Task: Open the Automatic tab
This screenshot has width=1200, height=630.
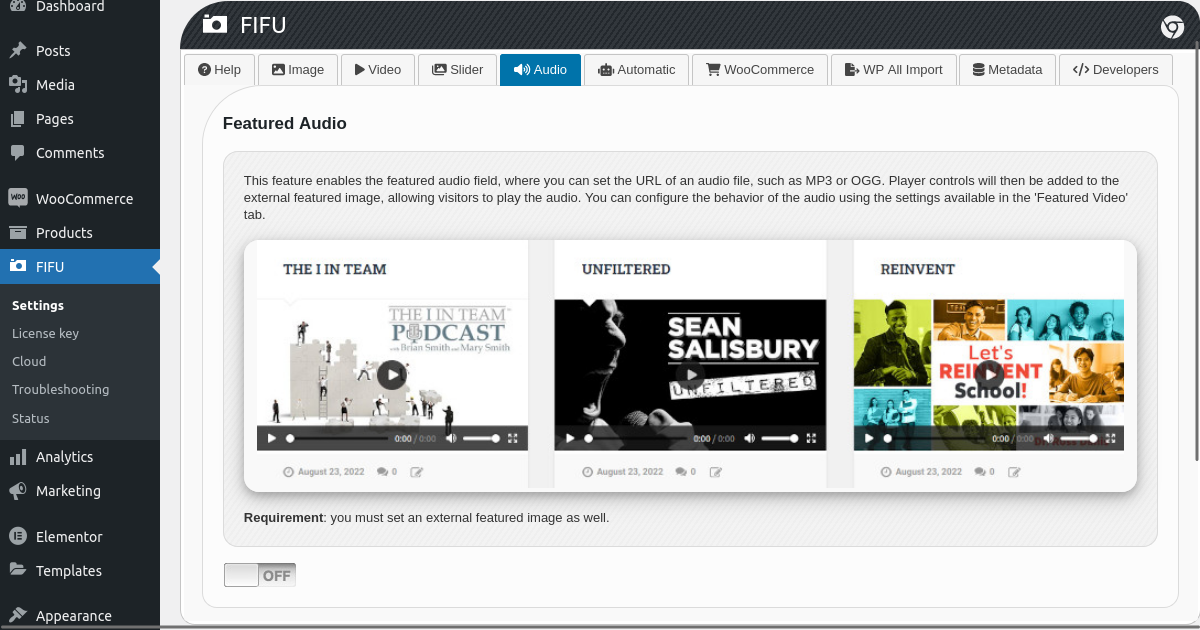Action: 636,70
